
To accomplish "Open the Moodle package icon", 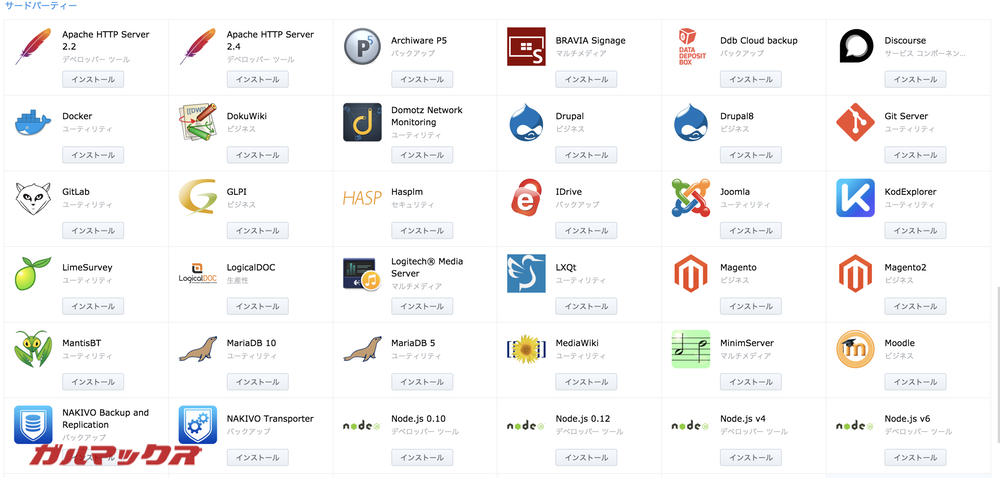I will click(x=855, y=349).
